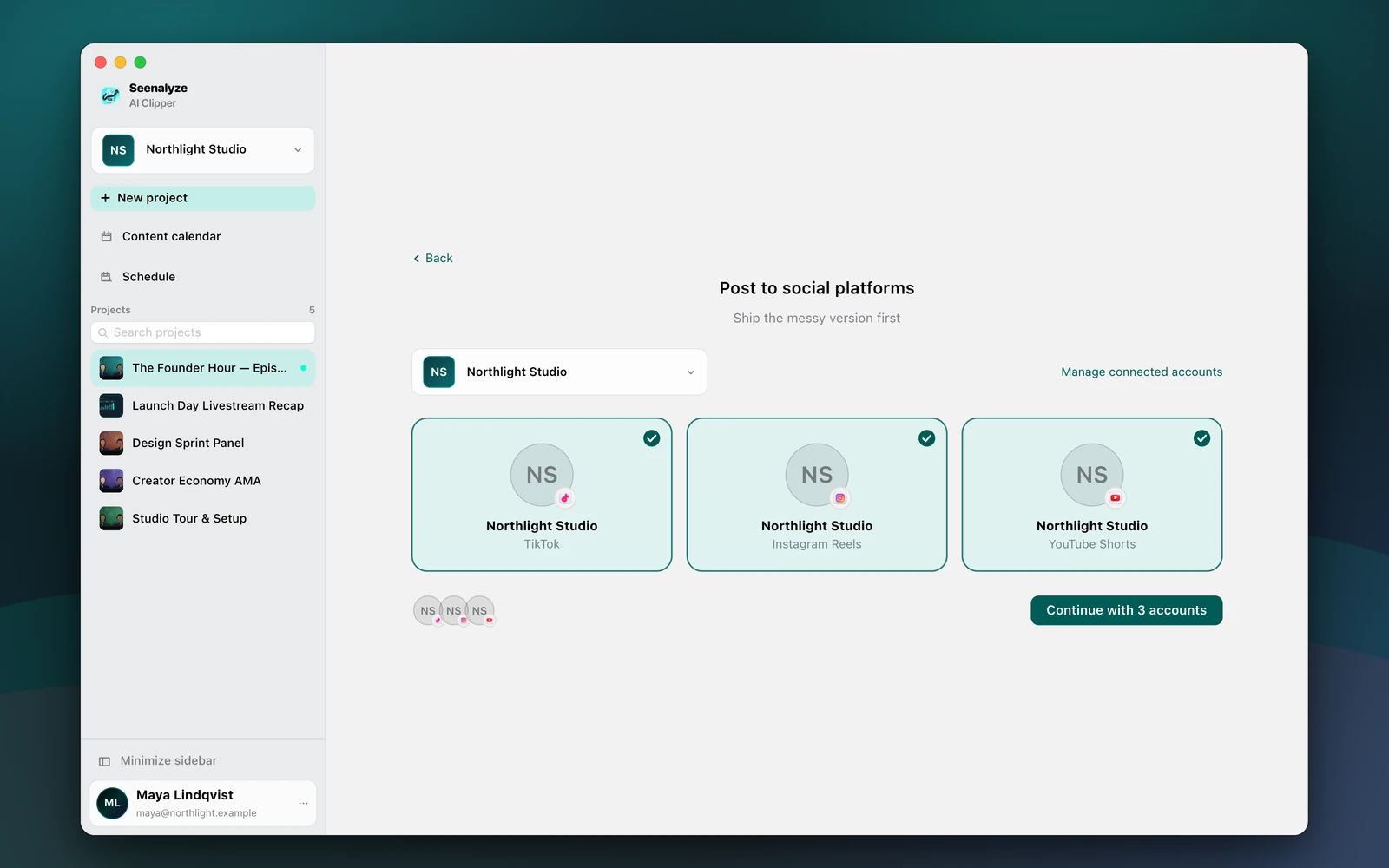Click the Search projects input field
The width and height of the screenshot is (1389, 868).
point(202,332)
